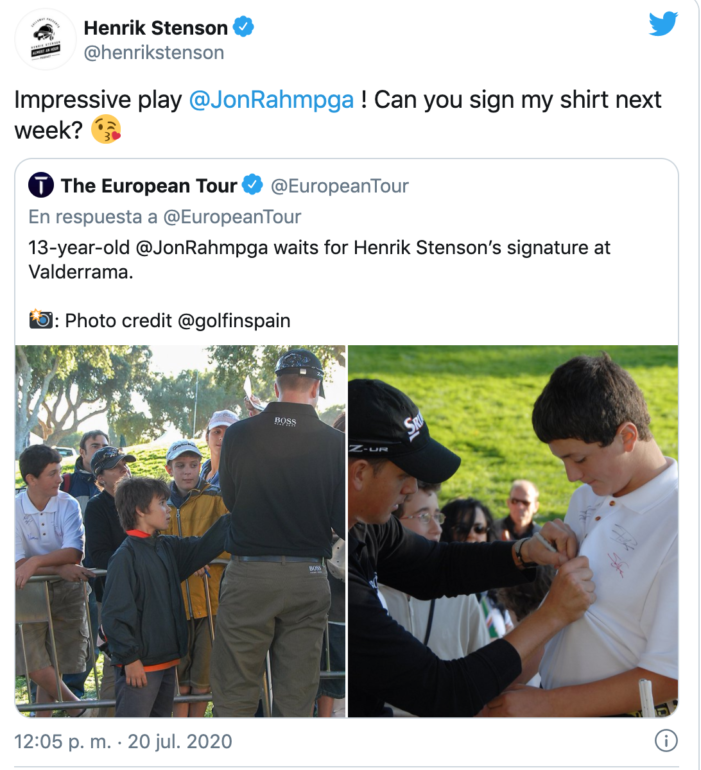Open the @JonRahmpga mention in main tweet
701x770 pixels.
click(271, 100)
